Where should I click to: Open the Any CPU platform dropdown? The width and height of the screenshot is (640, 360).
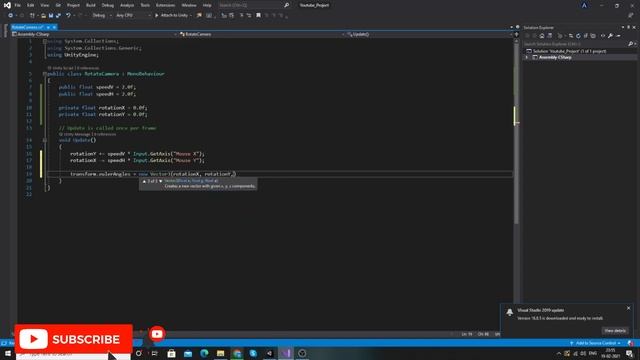coord(133,16)
